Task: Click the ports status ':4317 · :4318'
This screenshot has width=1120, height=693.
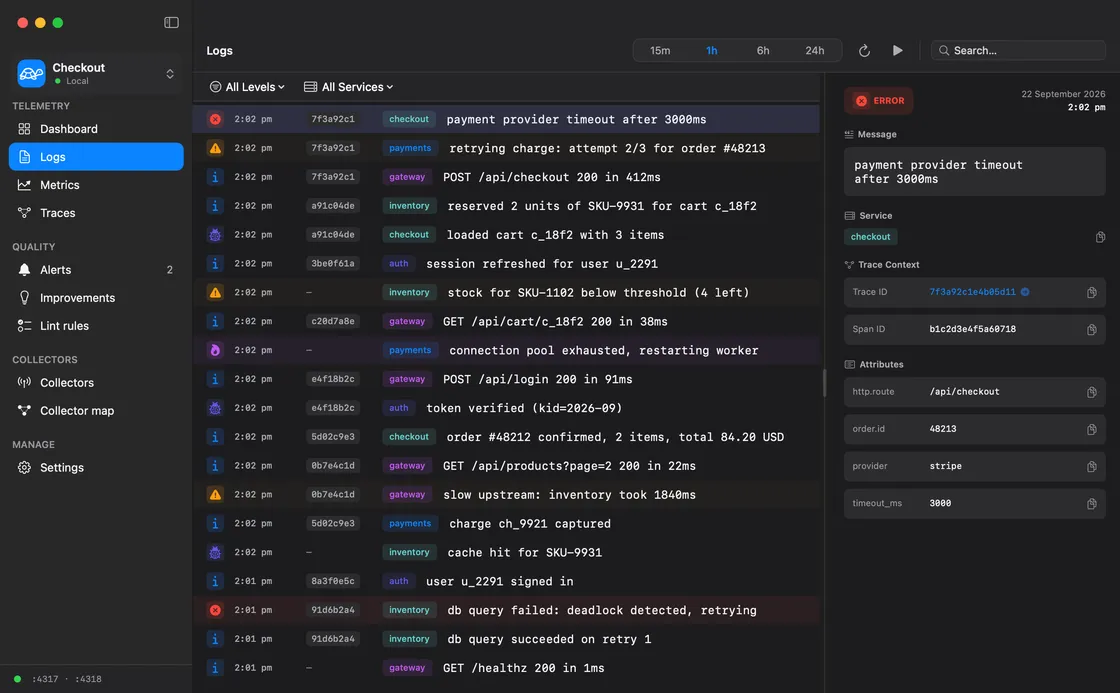Action: [x=66, y=679]
